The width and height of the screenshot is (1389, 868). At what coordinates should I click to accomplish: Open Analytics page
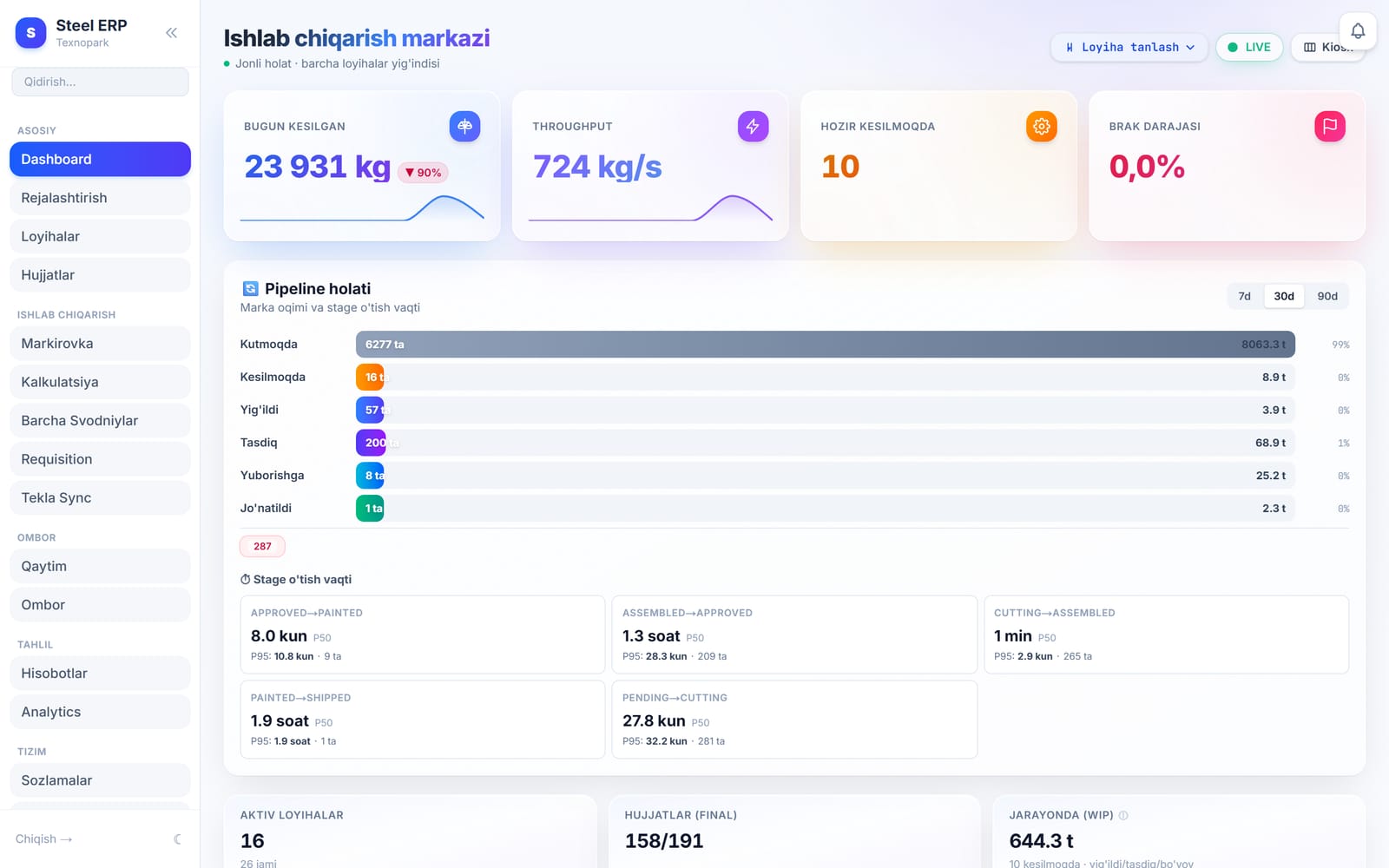(x=100, y=712)
